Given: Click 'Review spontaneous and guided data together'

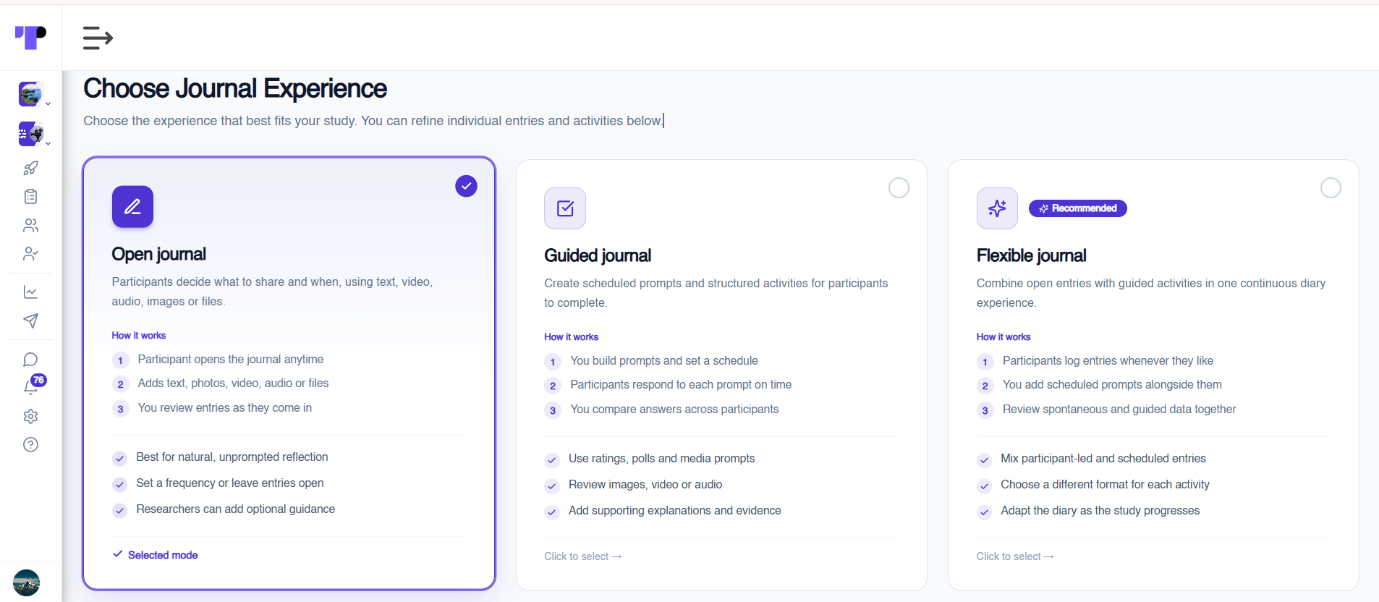Looking at the screenshot, I should coord(1119,409).
